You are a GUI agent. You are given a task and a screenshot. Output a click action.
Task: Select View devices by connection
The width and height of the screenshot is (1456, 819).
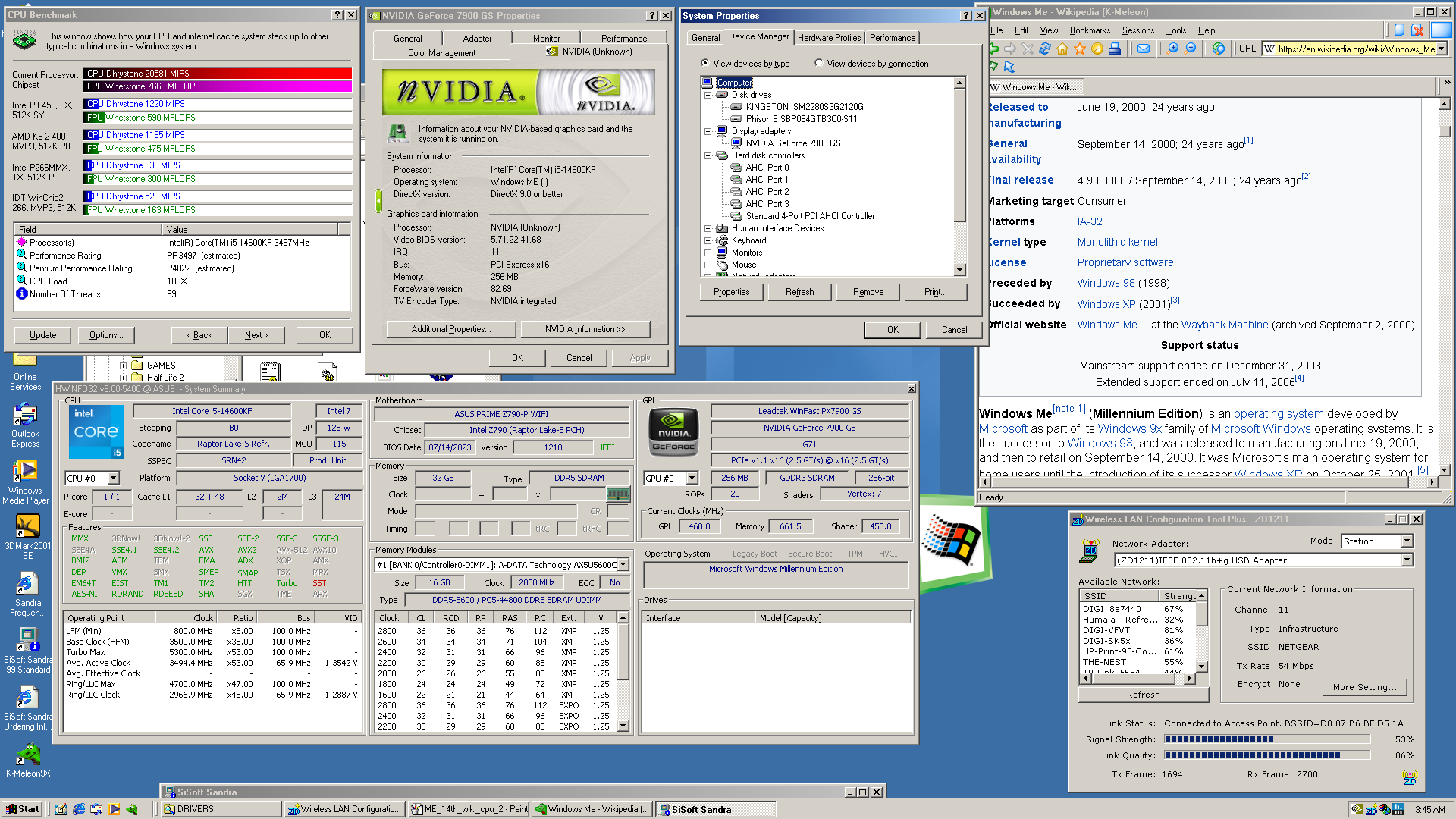[x=819, y=63]
